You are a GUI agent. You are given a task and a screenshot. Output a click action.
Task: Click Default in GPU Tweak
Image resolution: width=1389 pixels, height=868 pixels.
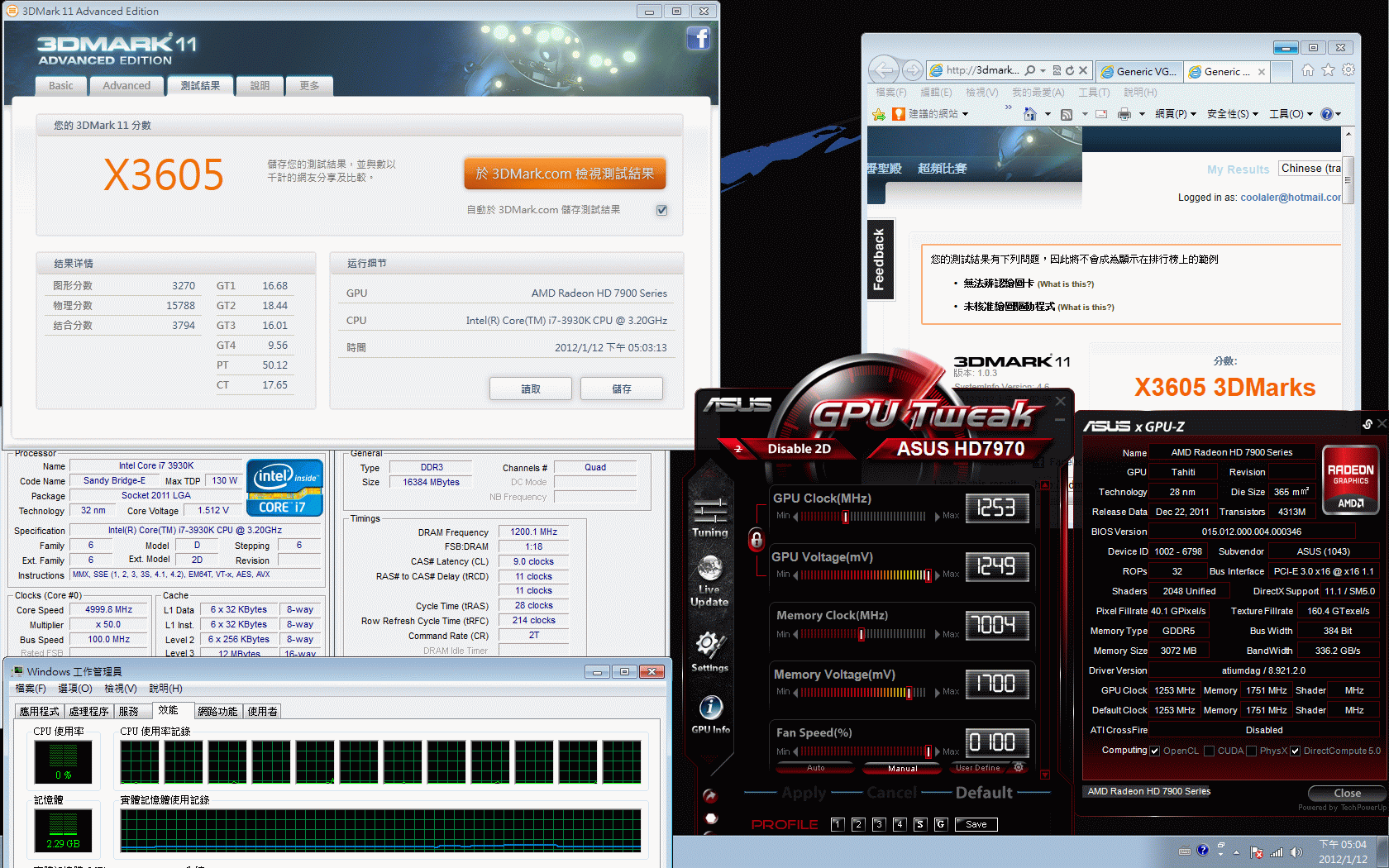[x=984, y=793]
